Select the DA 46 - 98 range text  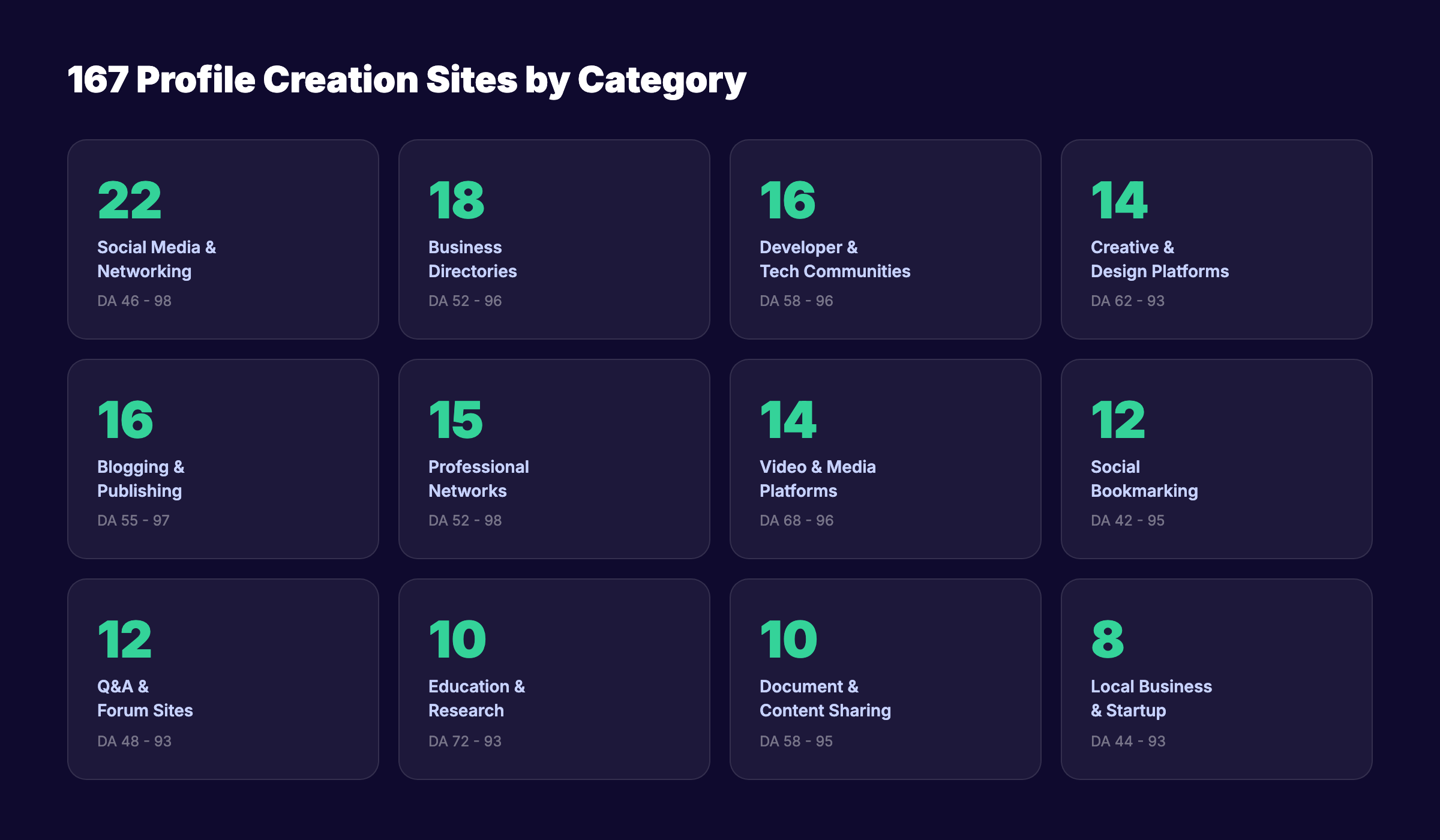click(133, 300)
